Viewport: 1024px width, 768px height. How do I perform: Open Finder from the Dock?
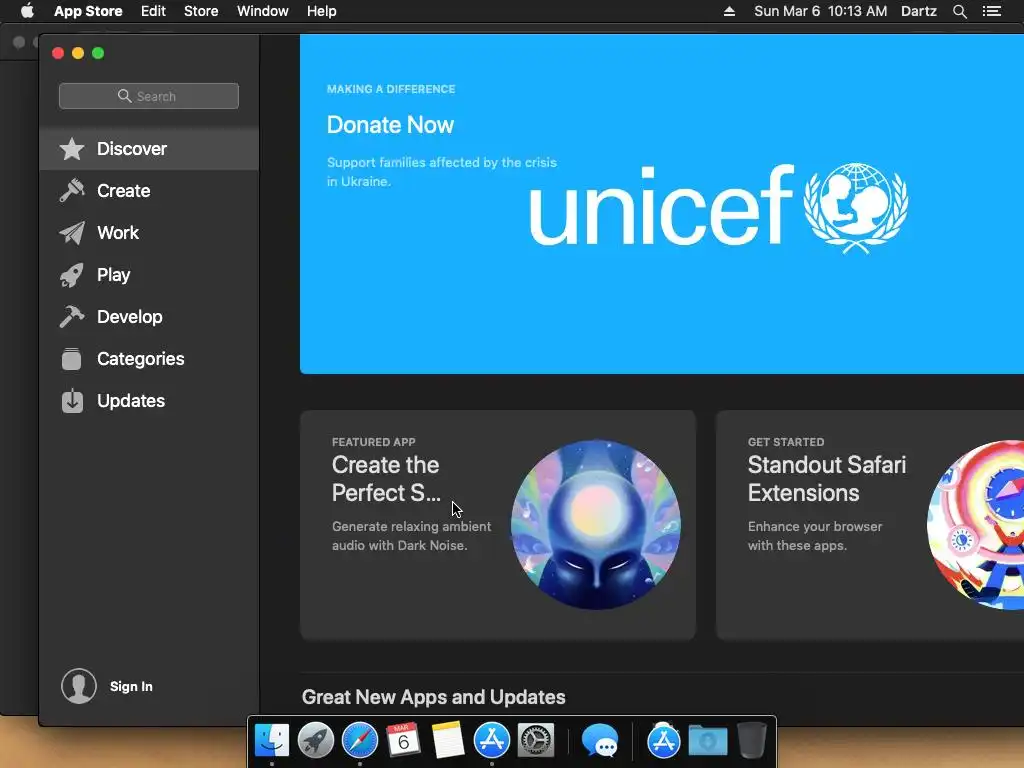(x=272, y=741)
